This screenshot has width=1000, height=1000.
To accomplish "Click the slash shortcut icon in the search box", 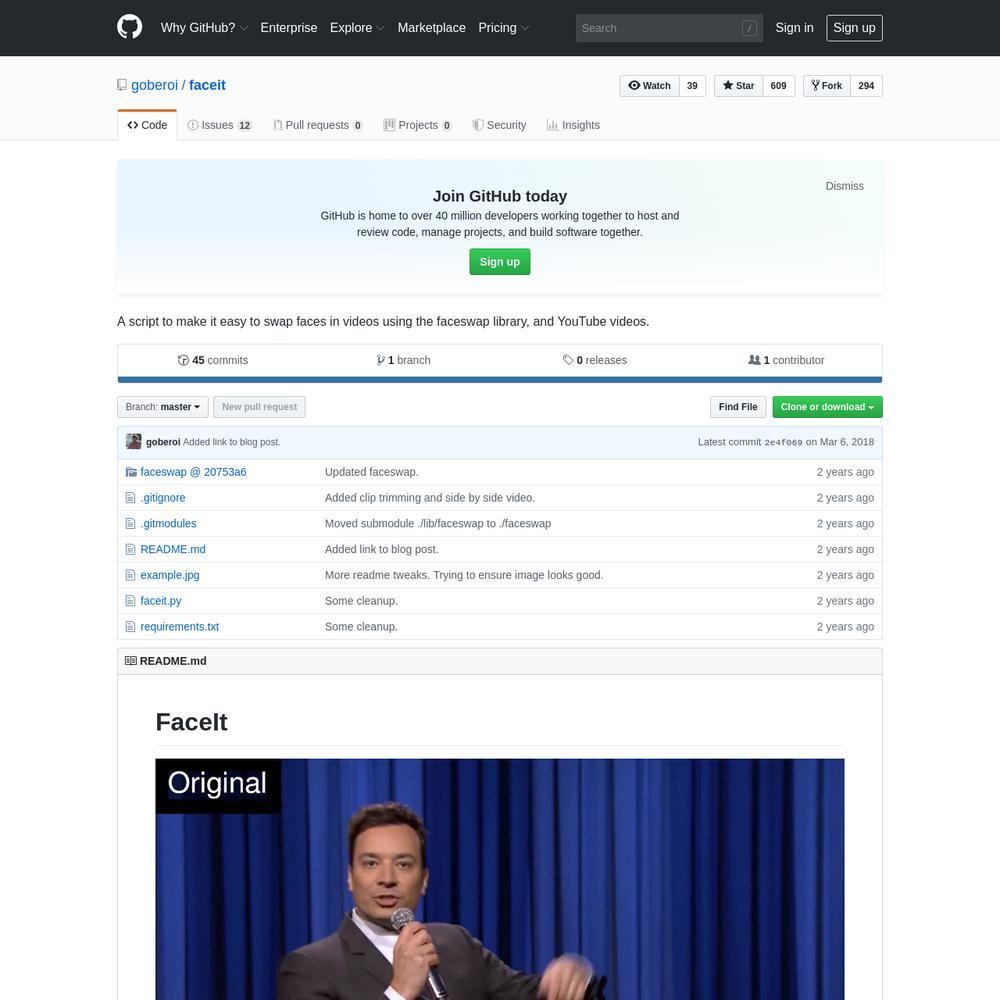I will pyautogui.click(x=749, y=28).
